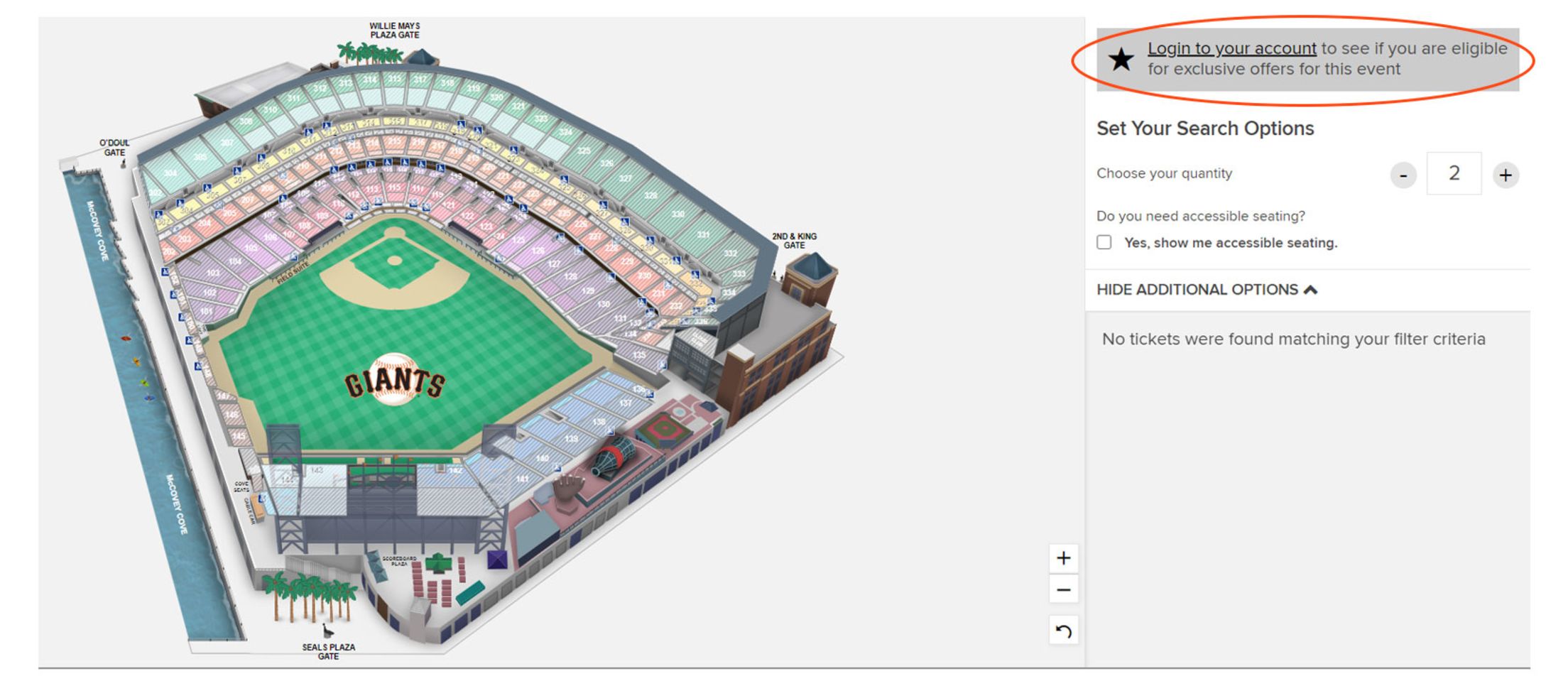Zoom out of the stadium map

[1063, 589]
